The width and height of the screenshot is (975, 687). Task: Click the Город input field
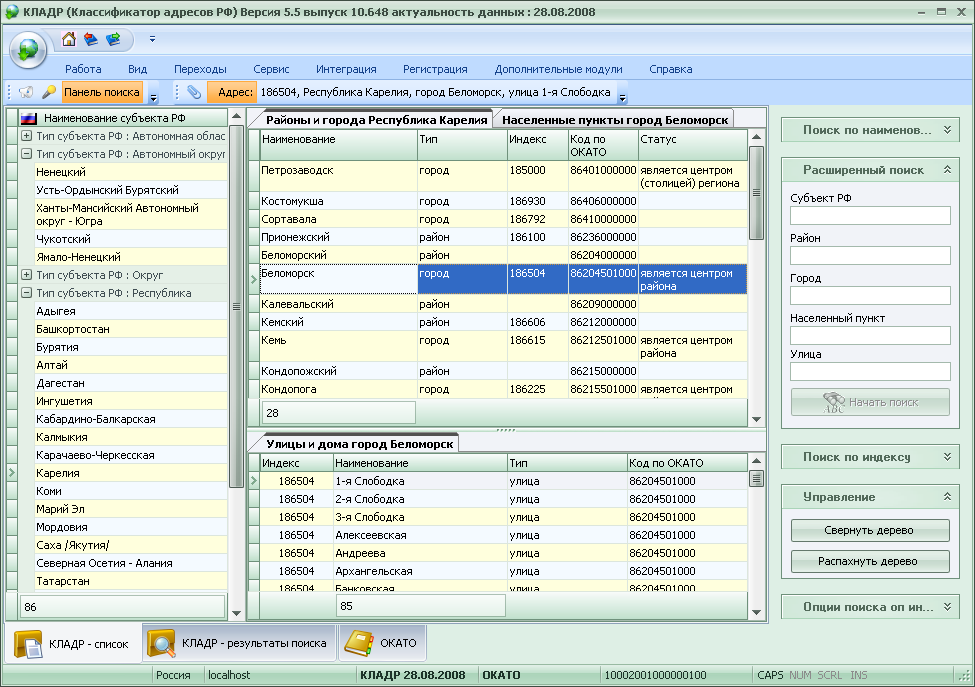(870, 295)
